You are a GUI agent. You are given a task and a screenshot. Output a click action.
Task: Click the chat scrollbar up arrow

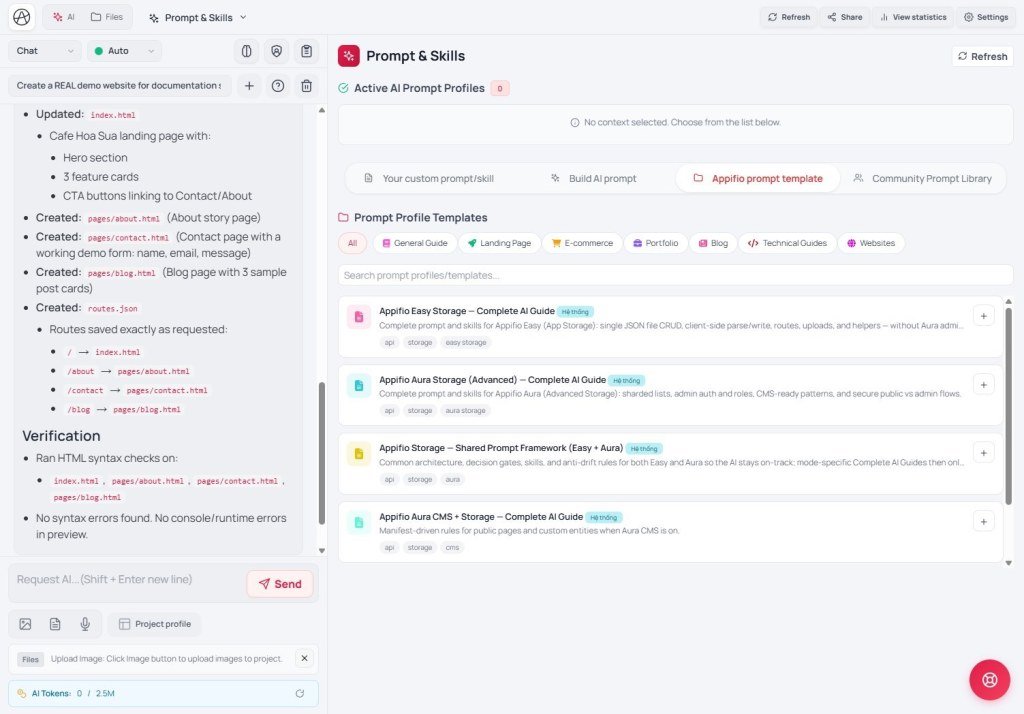click(x=321, y=110)
